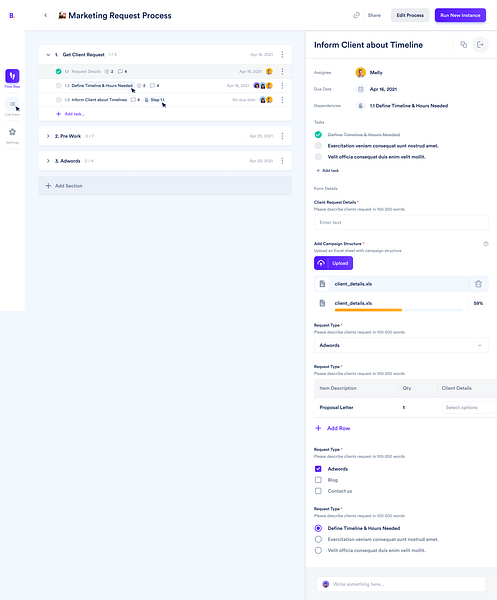This screenshot has width=497, height=600.
Task: Open more options for Adwords section
Action: [282, 161]
